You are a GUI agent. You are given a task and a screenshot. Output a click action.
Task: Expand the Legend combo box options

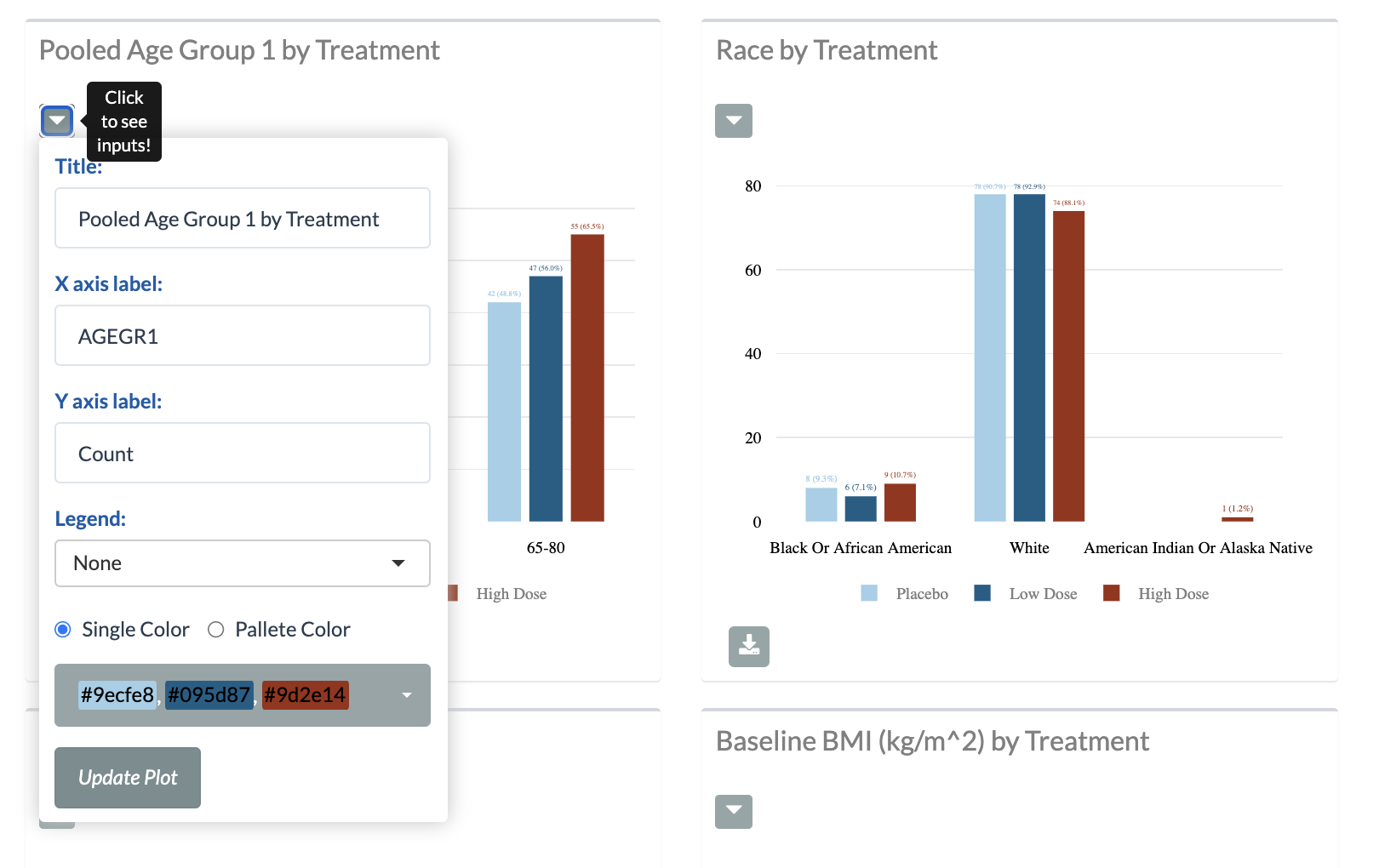[x=397, y=563]
